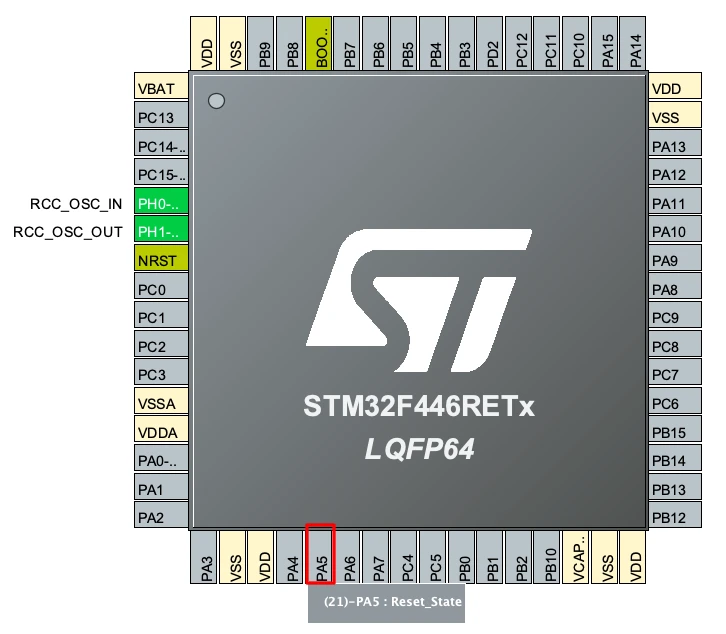Select the PC15 oscillator pin
The width and height of the screenshot is (726, 634).
click(x=161, y=171)
